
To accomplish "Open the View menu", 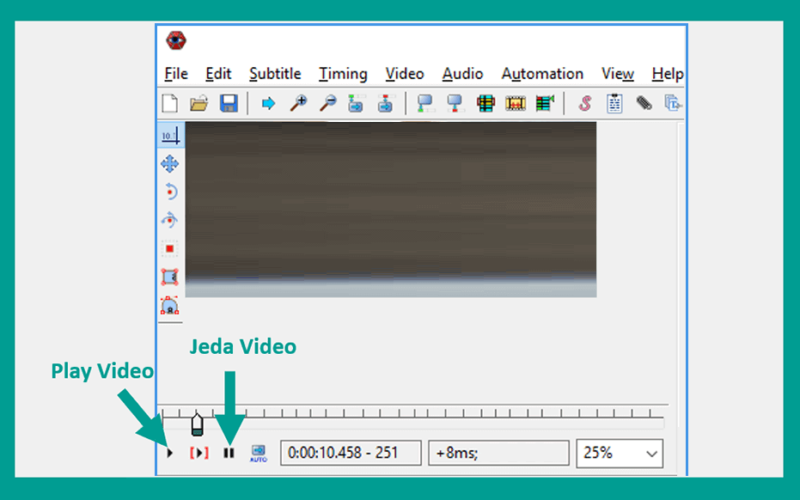I will pyautogui.click(x=617, y=74).
